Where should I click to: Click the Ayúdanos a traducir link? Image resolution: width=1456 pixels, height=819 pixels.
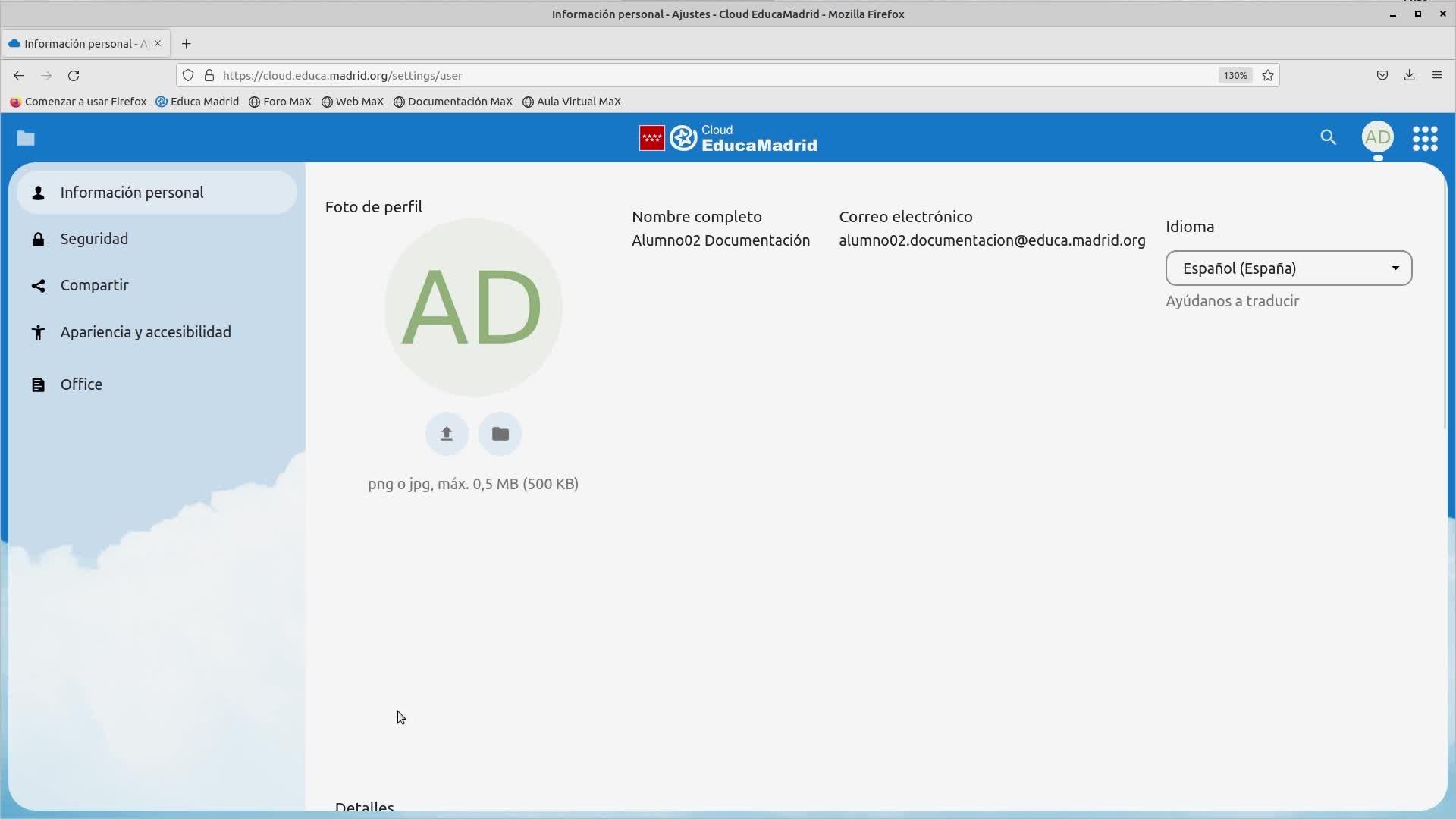[x=1232, y=301]
